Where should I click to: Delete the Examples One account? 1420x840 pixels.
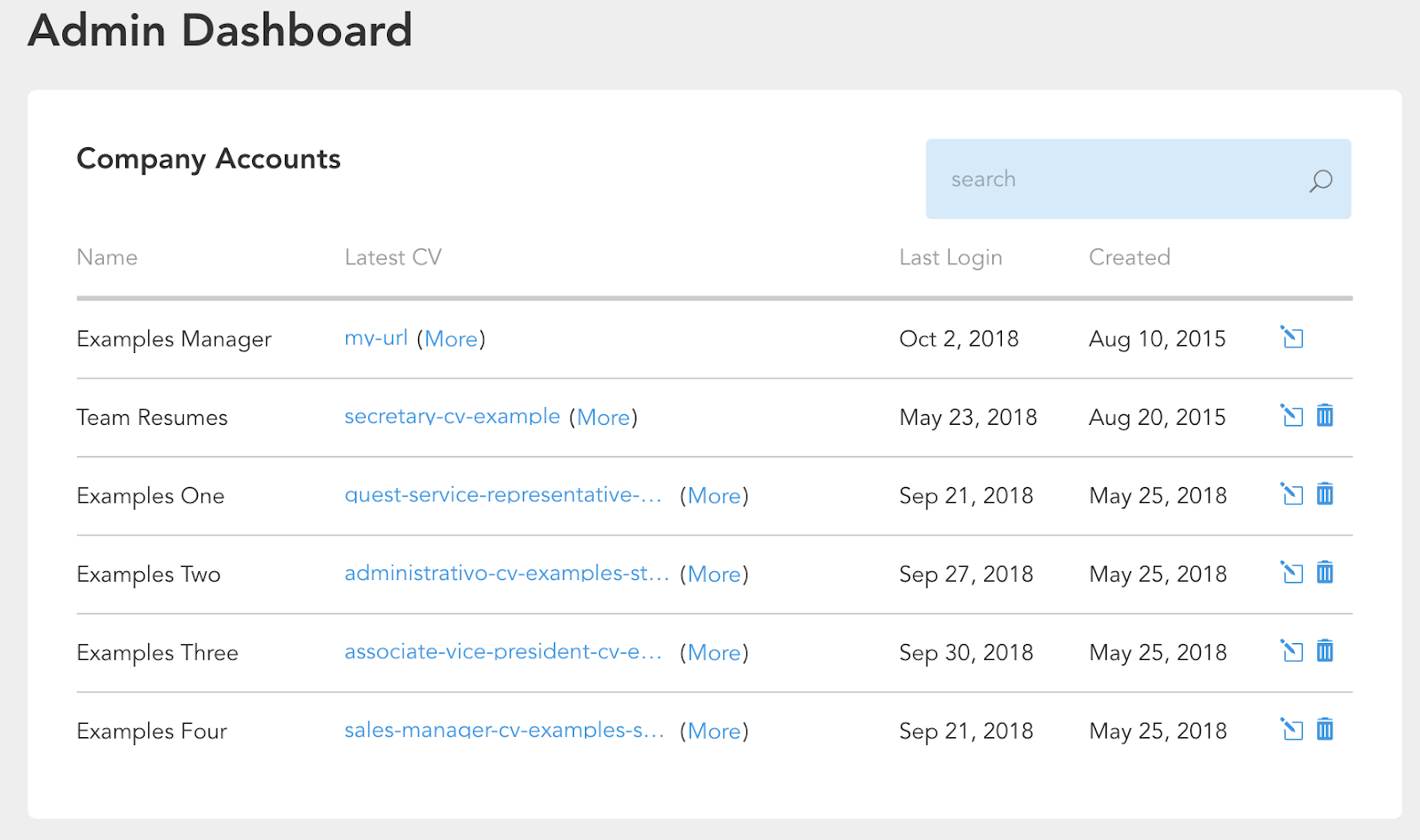click(1325, 494)
